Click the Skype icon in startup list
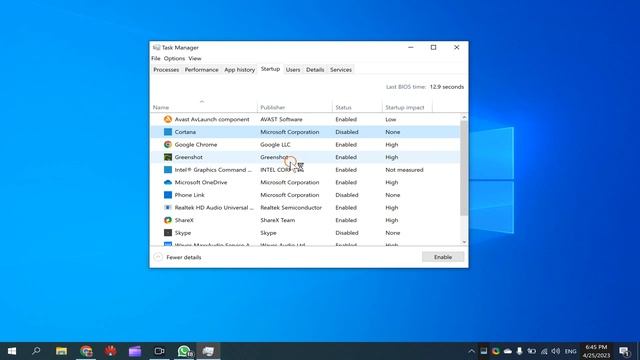 168,233
